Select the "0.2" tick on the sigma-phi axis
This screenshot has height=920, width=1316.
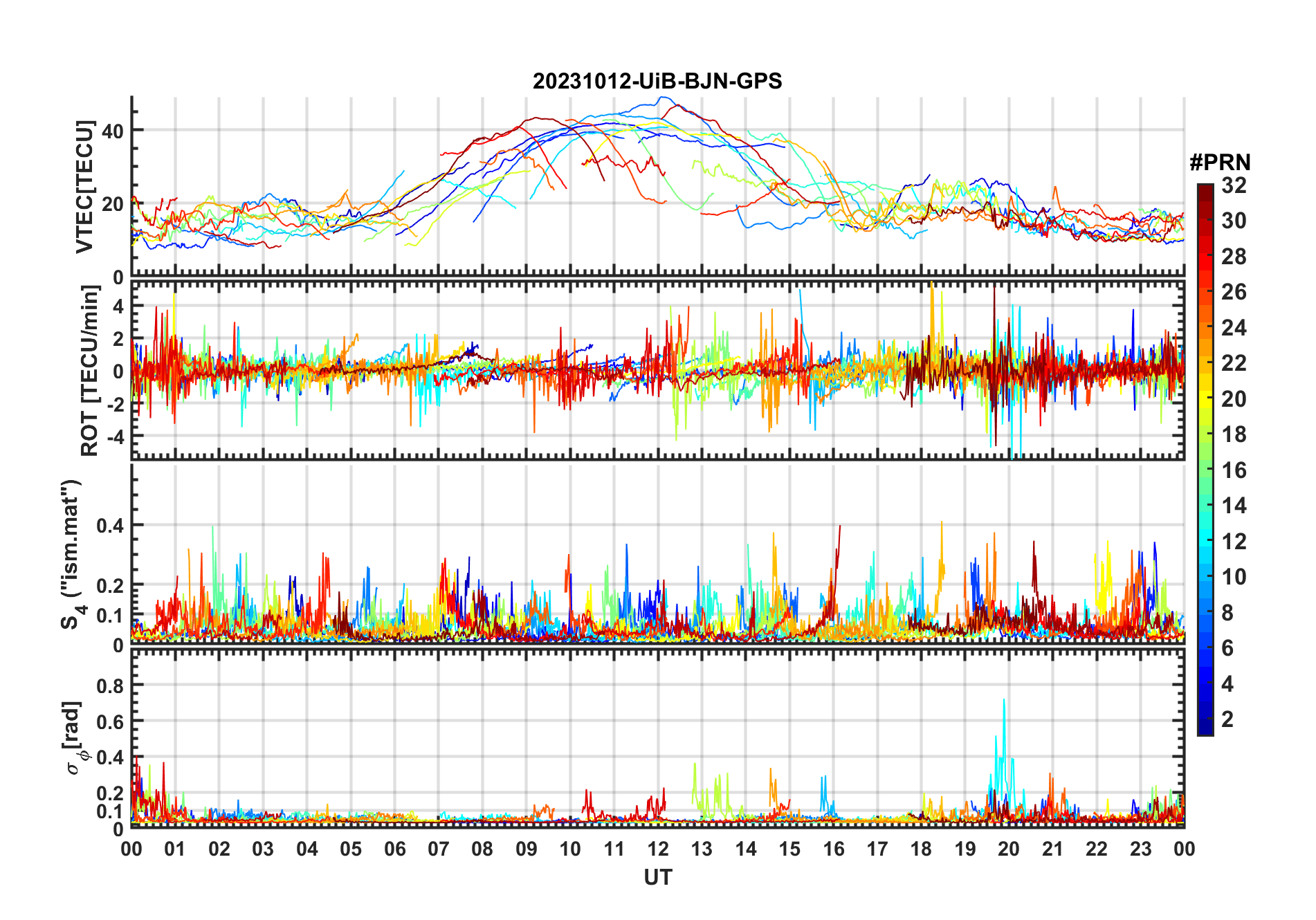[110, 793]
